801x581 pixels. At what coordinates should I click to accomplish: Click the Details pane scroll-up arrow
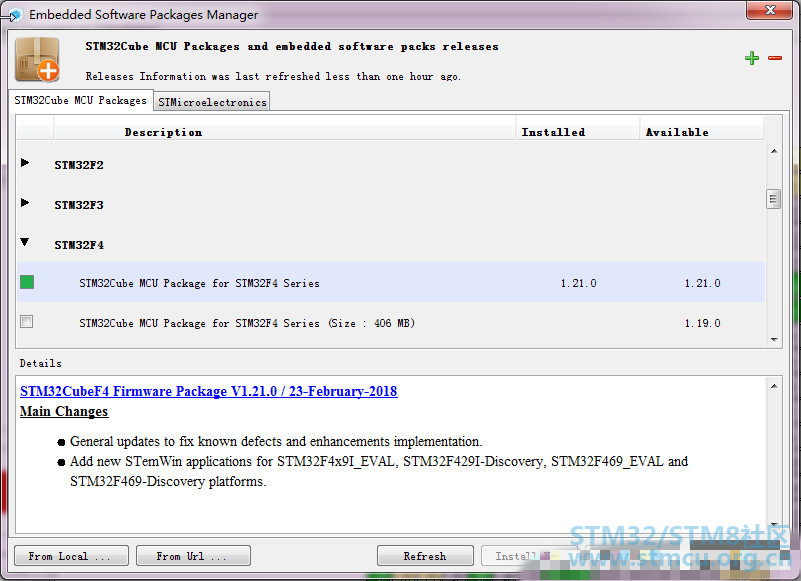pyautogui.click(x=774, y=386)
